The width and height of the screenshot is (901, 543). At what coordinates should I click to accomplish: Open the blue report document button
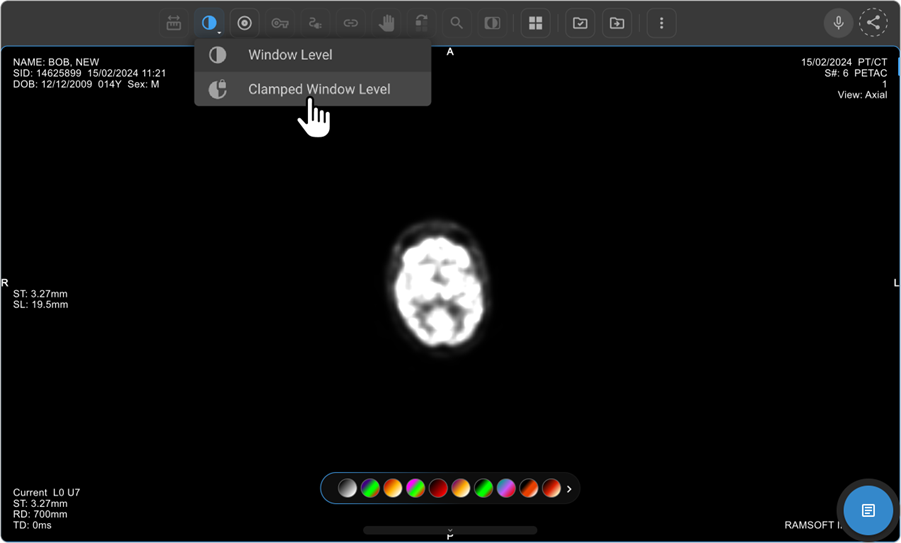click(x=867, y=511)
